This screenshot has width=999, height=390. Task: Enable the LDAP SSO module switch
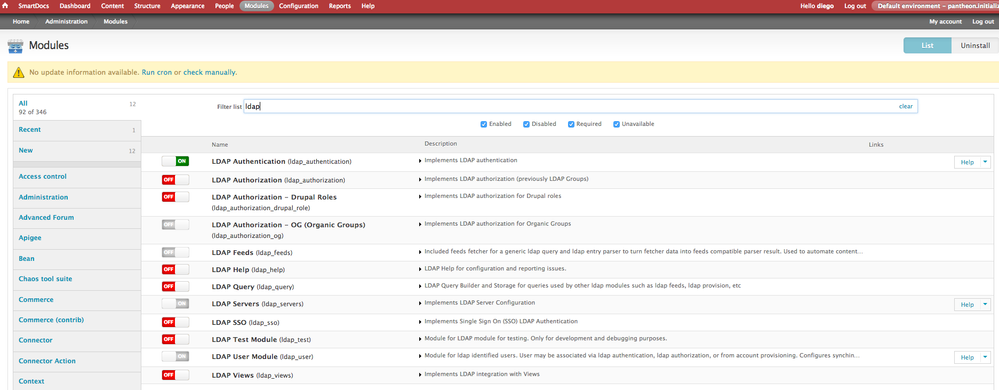click(175, 322)
